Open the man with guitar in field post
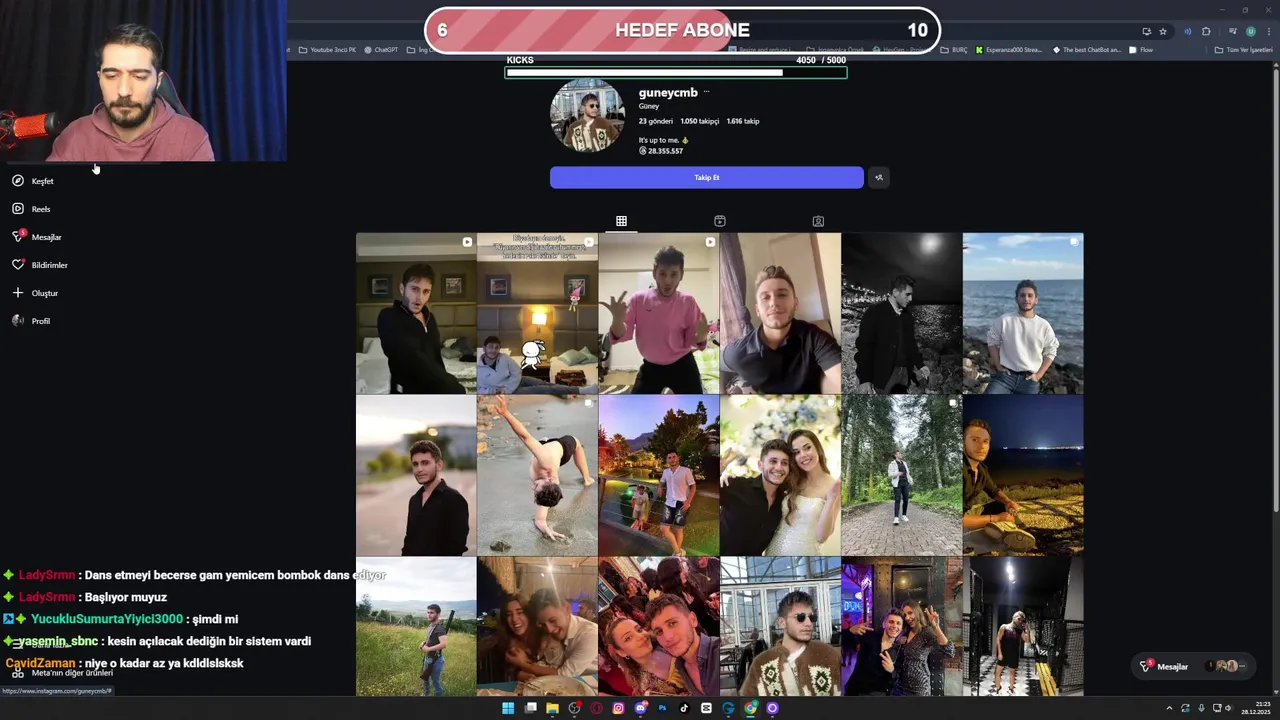1280x720 pixels. pyautogui.click(x=416, y=626)
